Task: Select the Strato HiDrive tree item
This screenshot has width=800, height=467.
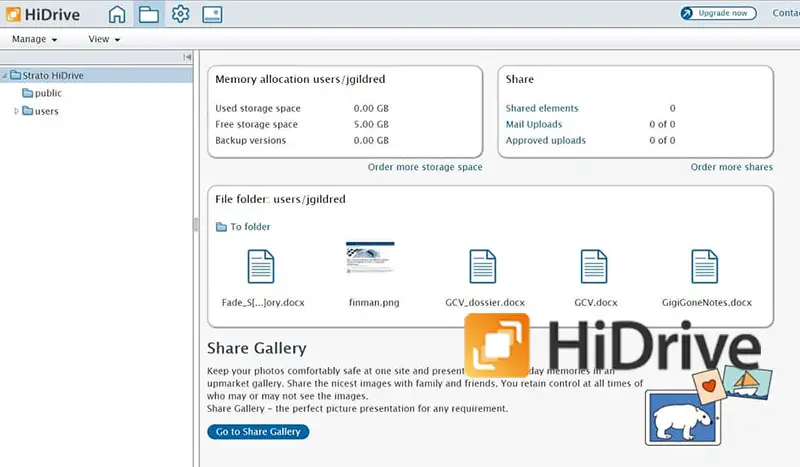Action: 96,75
